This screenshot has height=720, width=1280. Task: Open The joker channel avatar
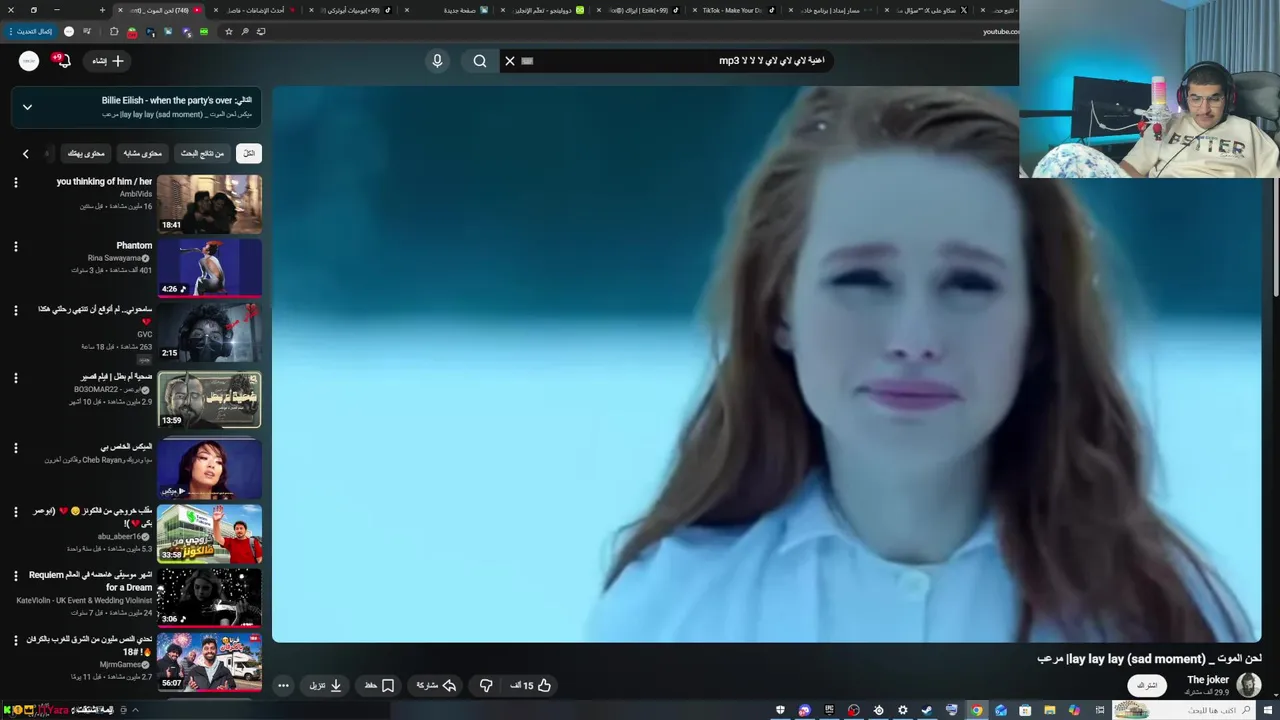[x=1248, y=685]
